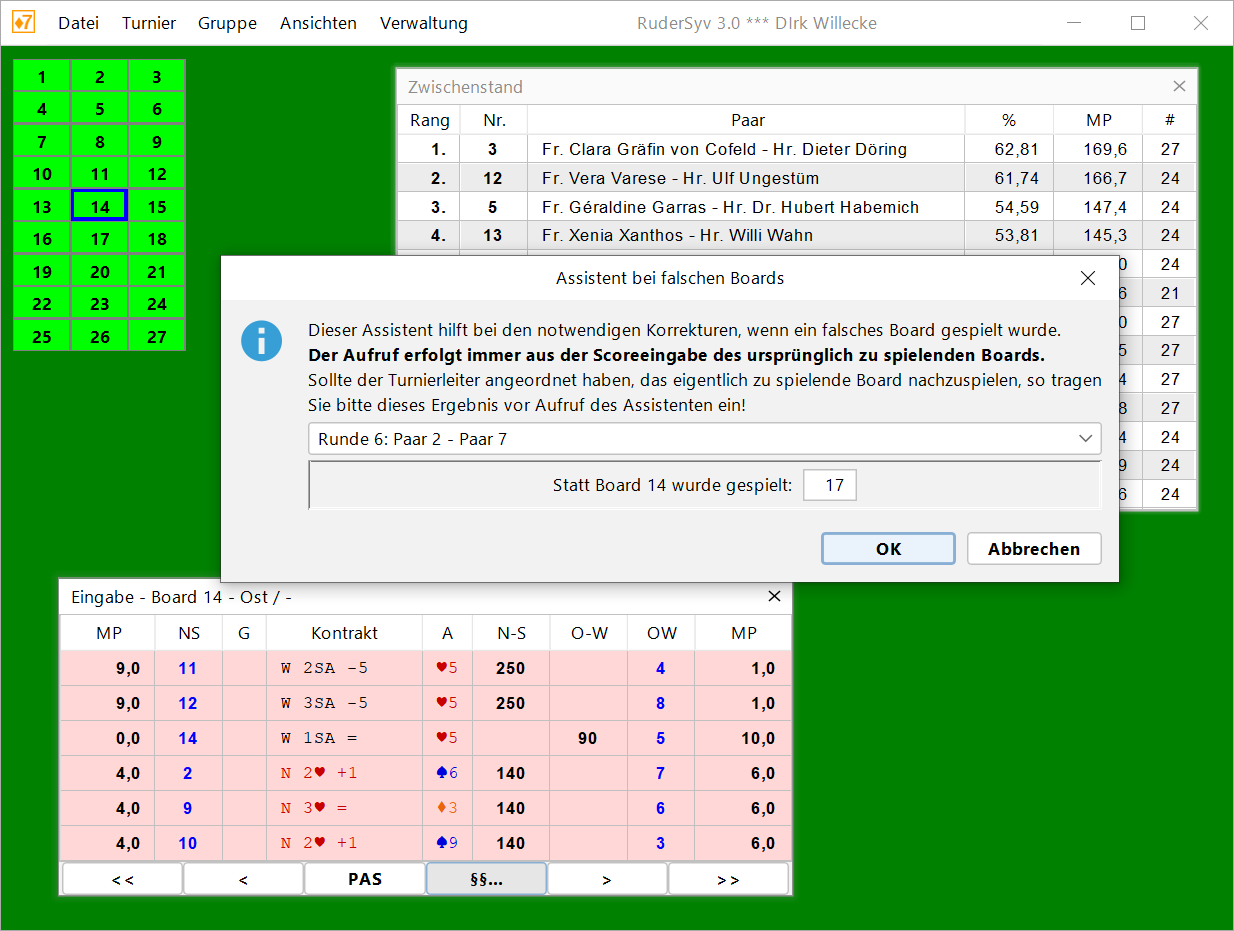Select board 27 in the board grid
1234x931 pixels.
(157, 337)
